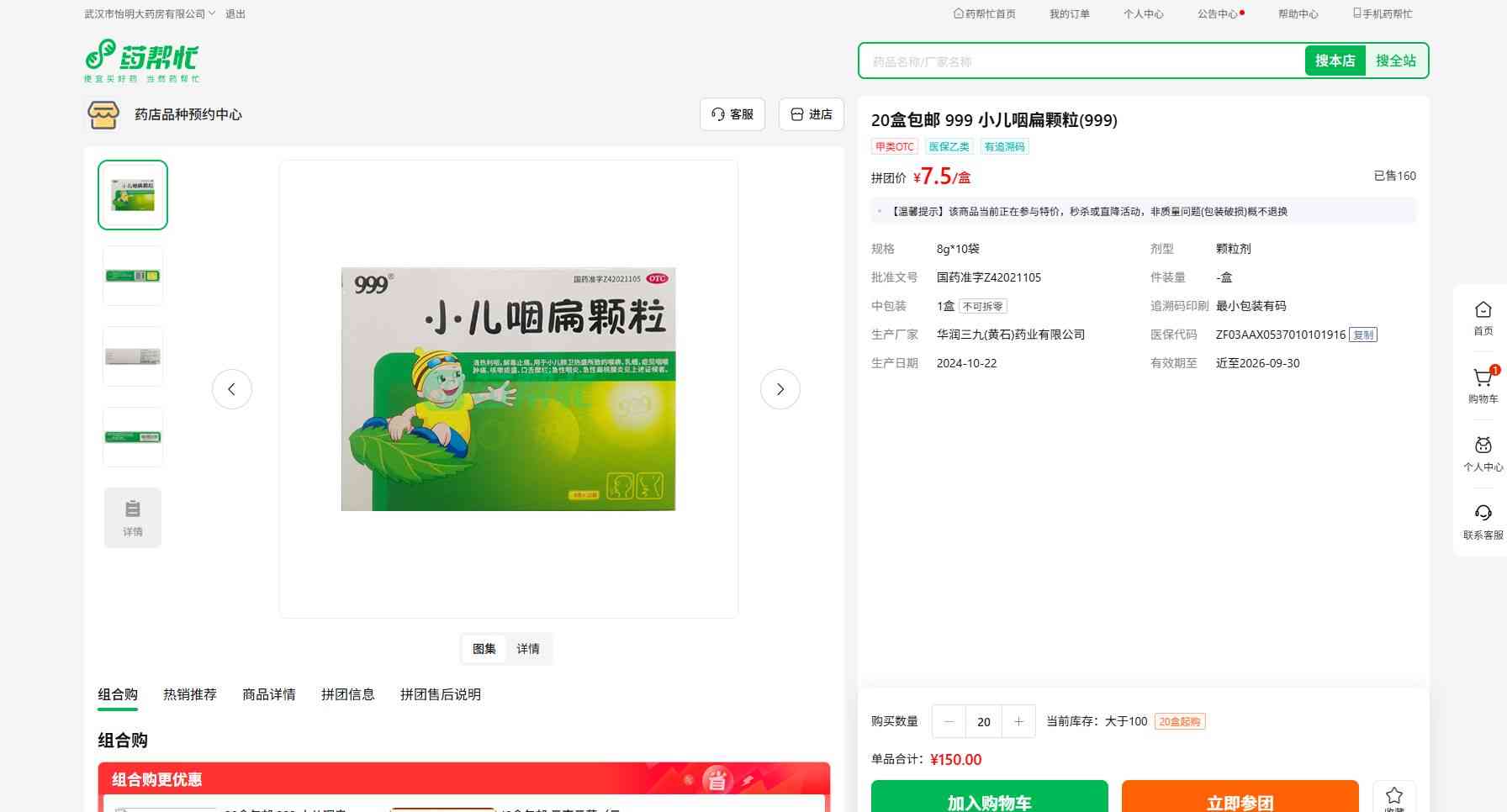Copy the medical insurance code with 复制
Screen dimensions: 1507x812
(x=1362, y=335)
